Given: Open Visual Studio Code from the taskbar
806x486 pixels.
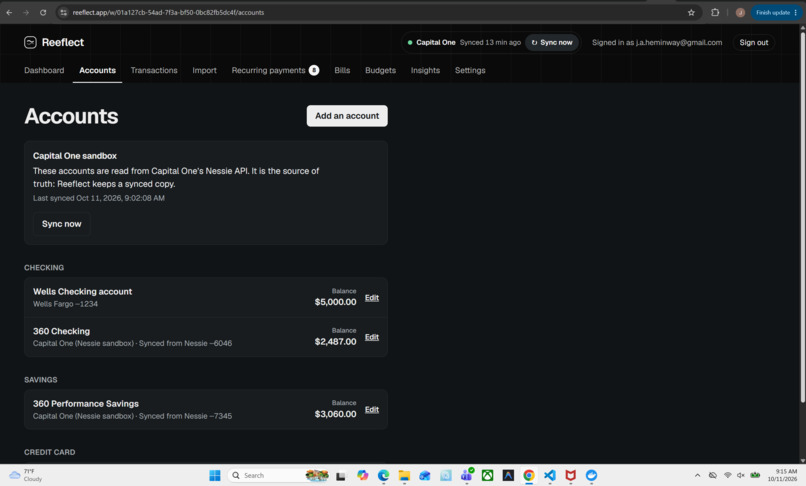Looking at the screenshot, I should coord(549,475).
